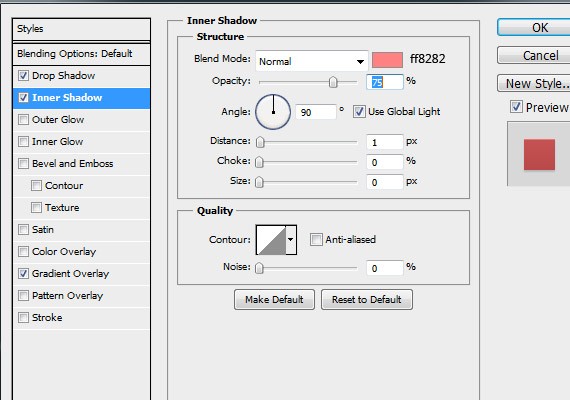Click the Make Default button

[x=274, y=300]
